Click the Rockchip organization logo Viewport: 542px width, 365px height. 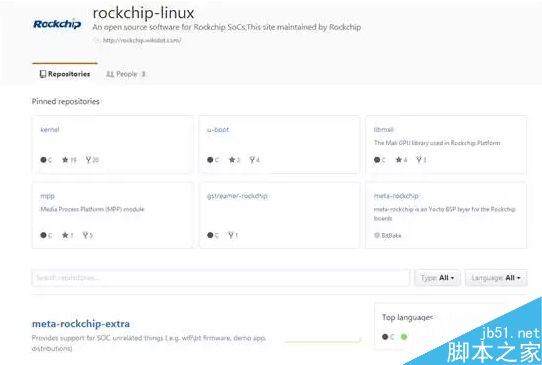pyautogui.click(x=57, y=24)
